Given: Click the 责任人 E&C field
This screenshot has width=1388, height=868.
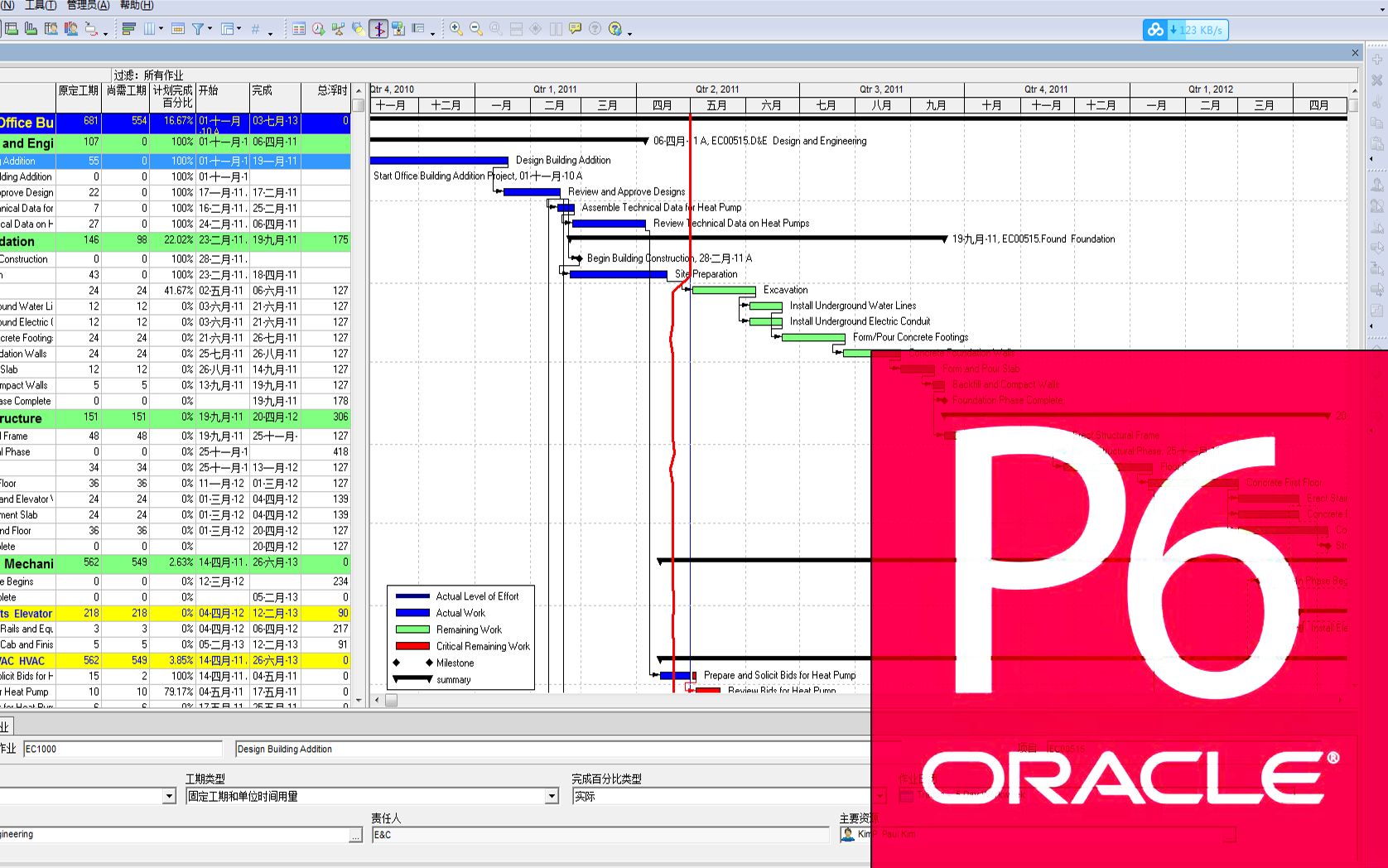Looking at the screenshot, I should [600, 835].
